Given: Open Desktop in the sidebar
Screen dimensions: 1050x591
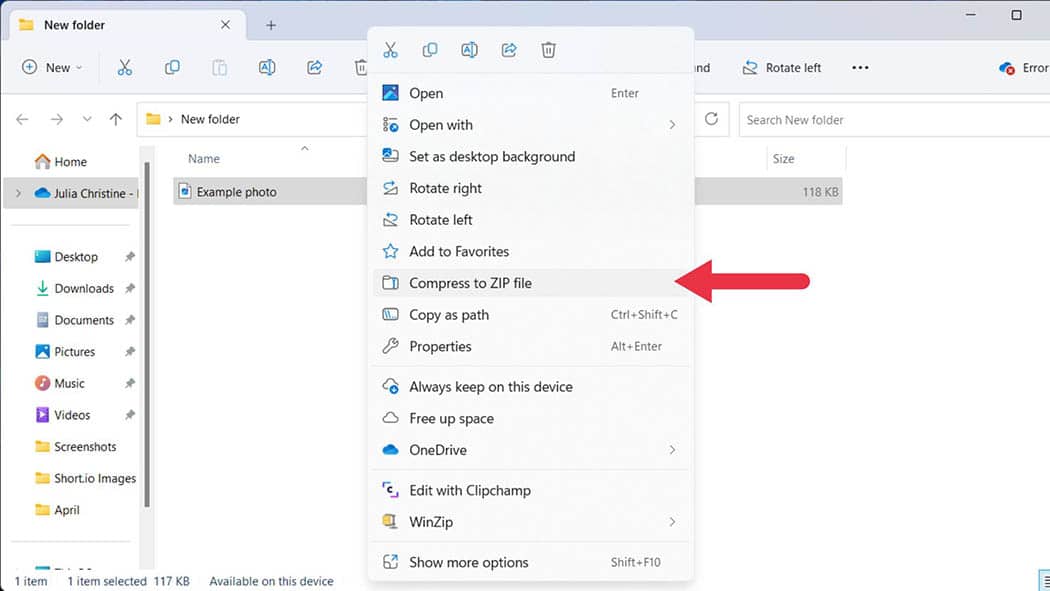Looking at the screenshot, I should [66, 256].
